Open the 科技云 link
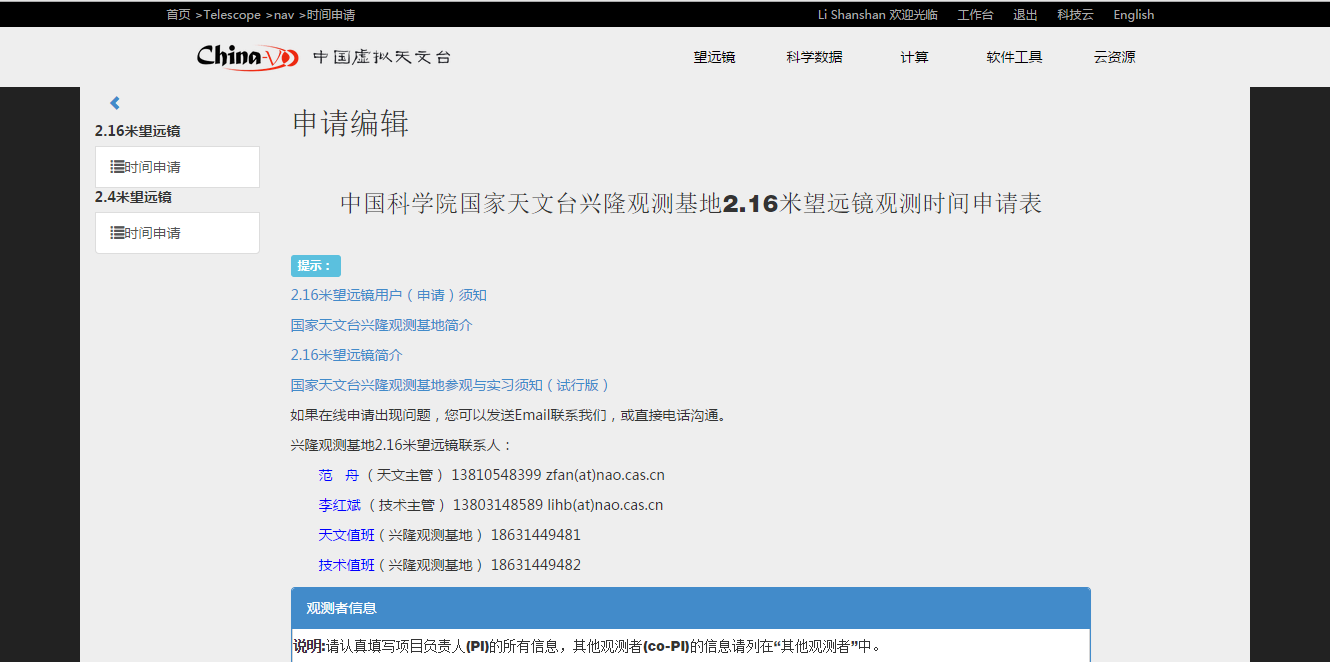1330x662 pixels. pos(1075,15)
